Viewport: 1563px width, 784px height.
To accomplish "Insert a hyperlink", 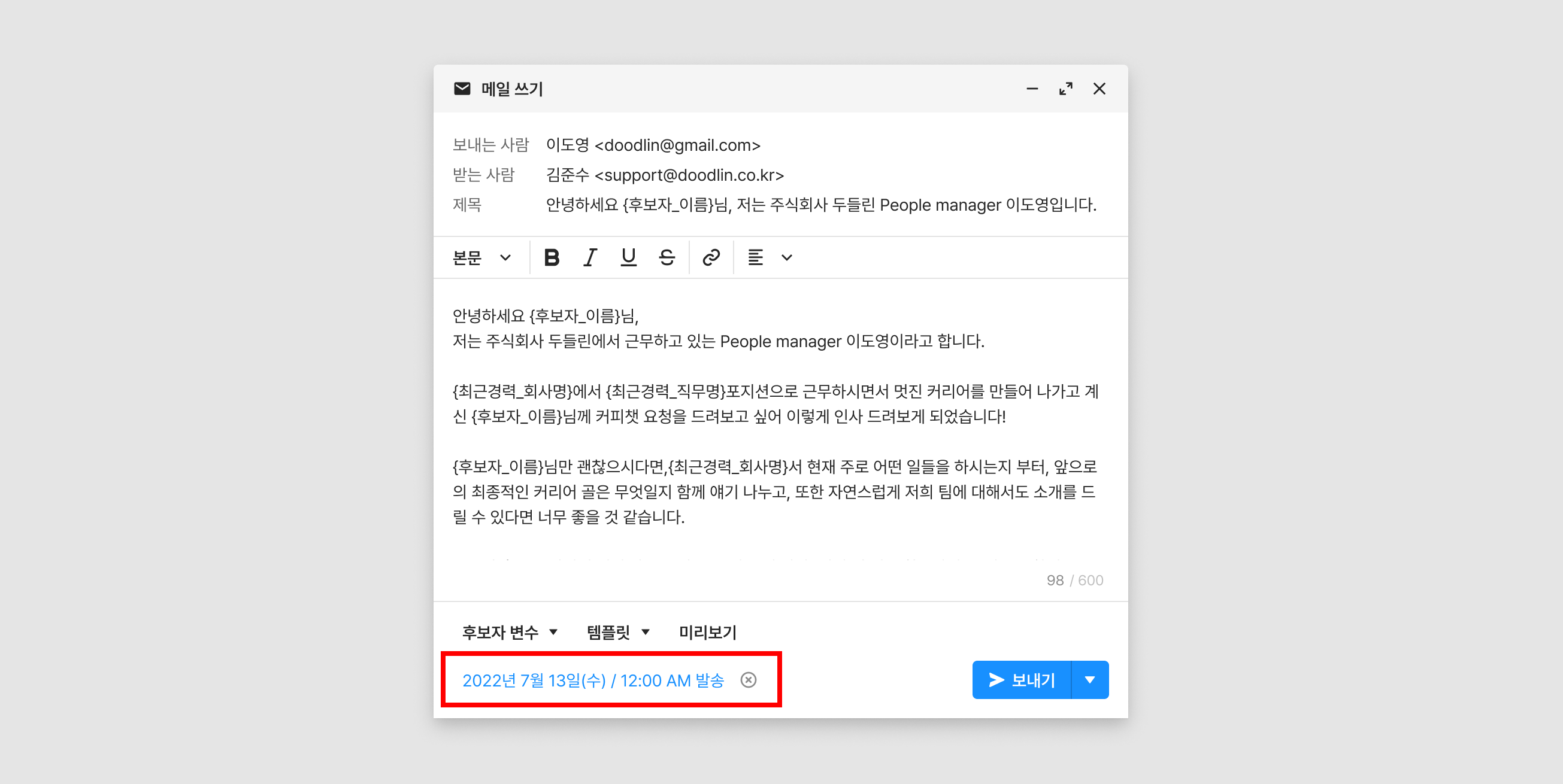I will 711,258.
